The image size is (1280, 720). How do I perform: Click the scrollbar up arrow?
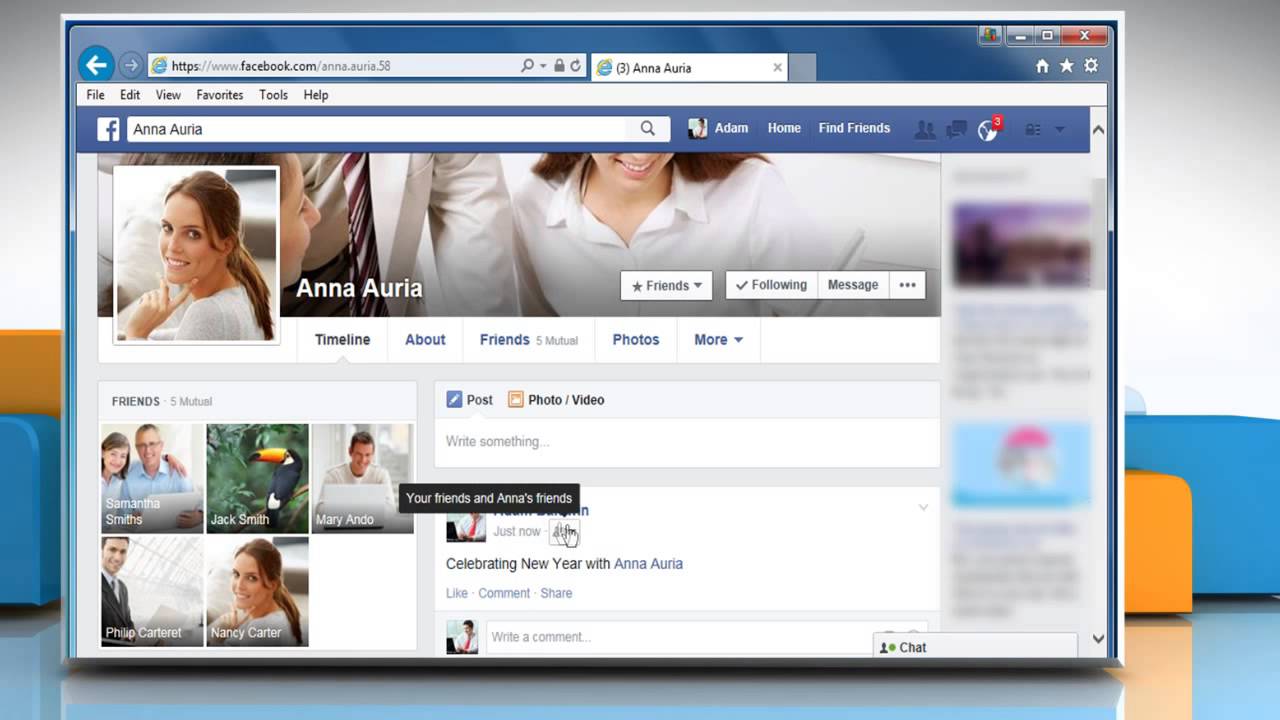tap(1098, 130)
